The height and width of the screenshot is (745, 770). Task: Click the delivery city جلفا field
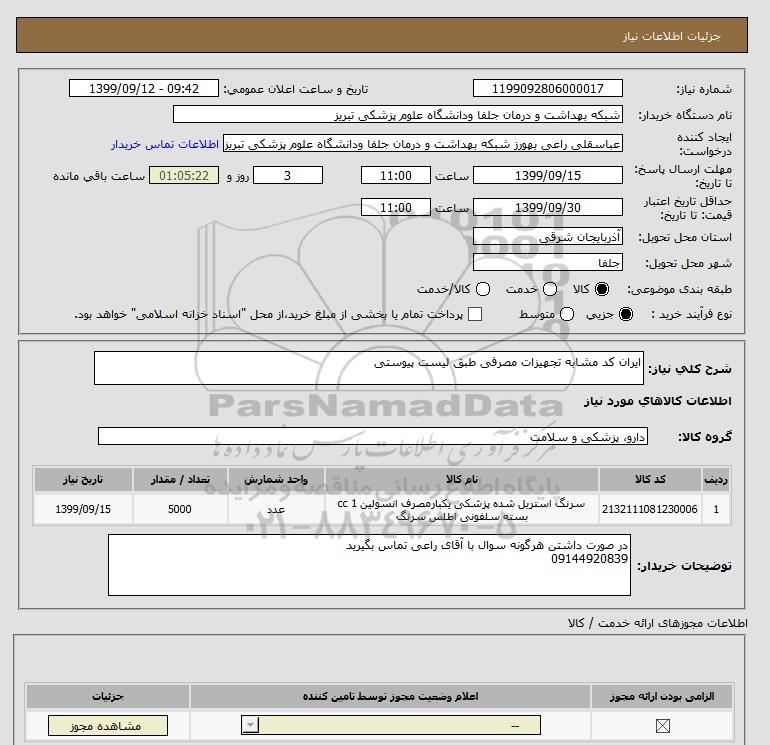click(548, 263)
